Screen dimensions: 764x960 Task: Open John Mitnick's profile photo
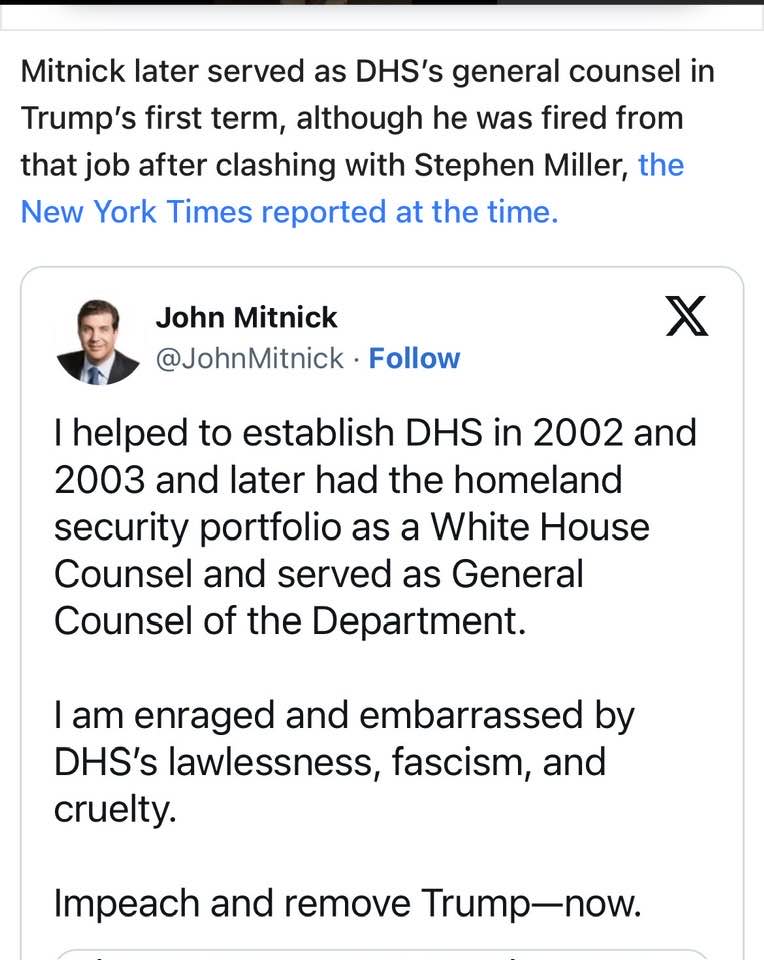coord(97,340)
